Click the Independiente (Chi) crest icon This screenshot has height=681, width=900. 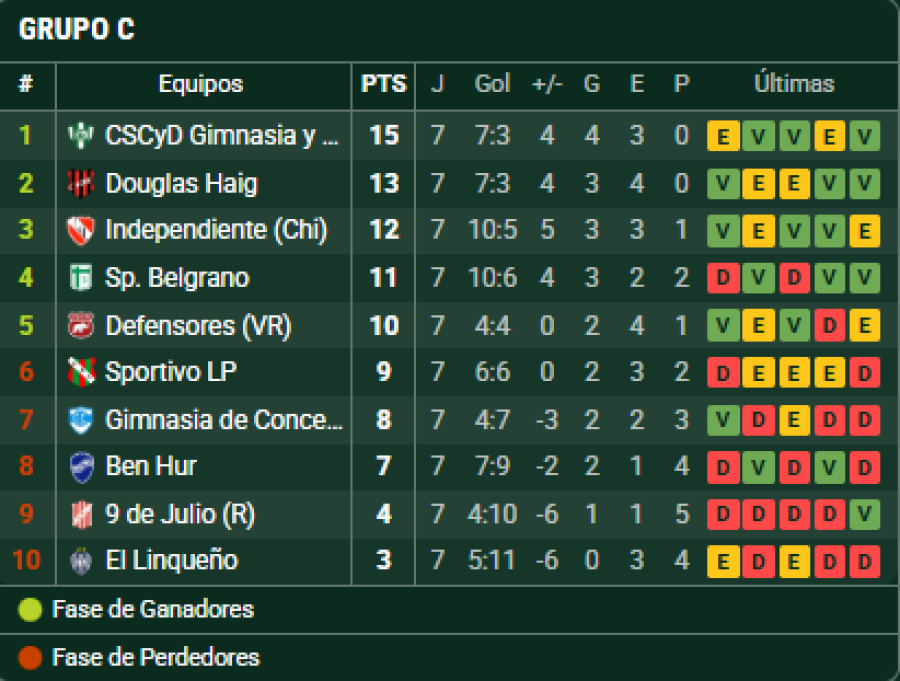[80, 230]
